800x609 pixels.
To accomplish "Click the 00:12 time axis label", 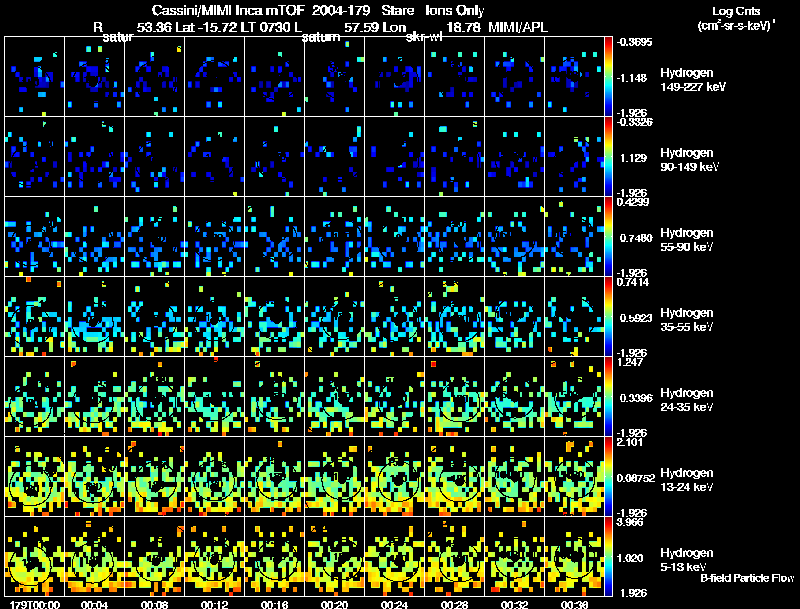I will [x=214, y=604].
